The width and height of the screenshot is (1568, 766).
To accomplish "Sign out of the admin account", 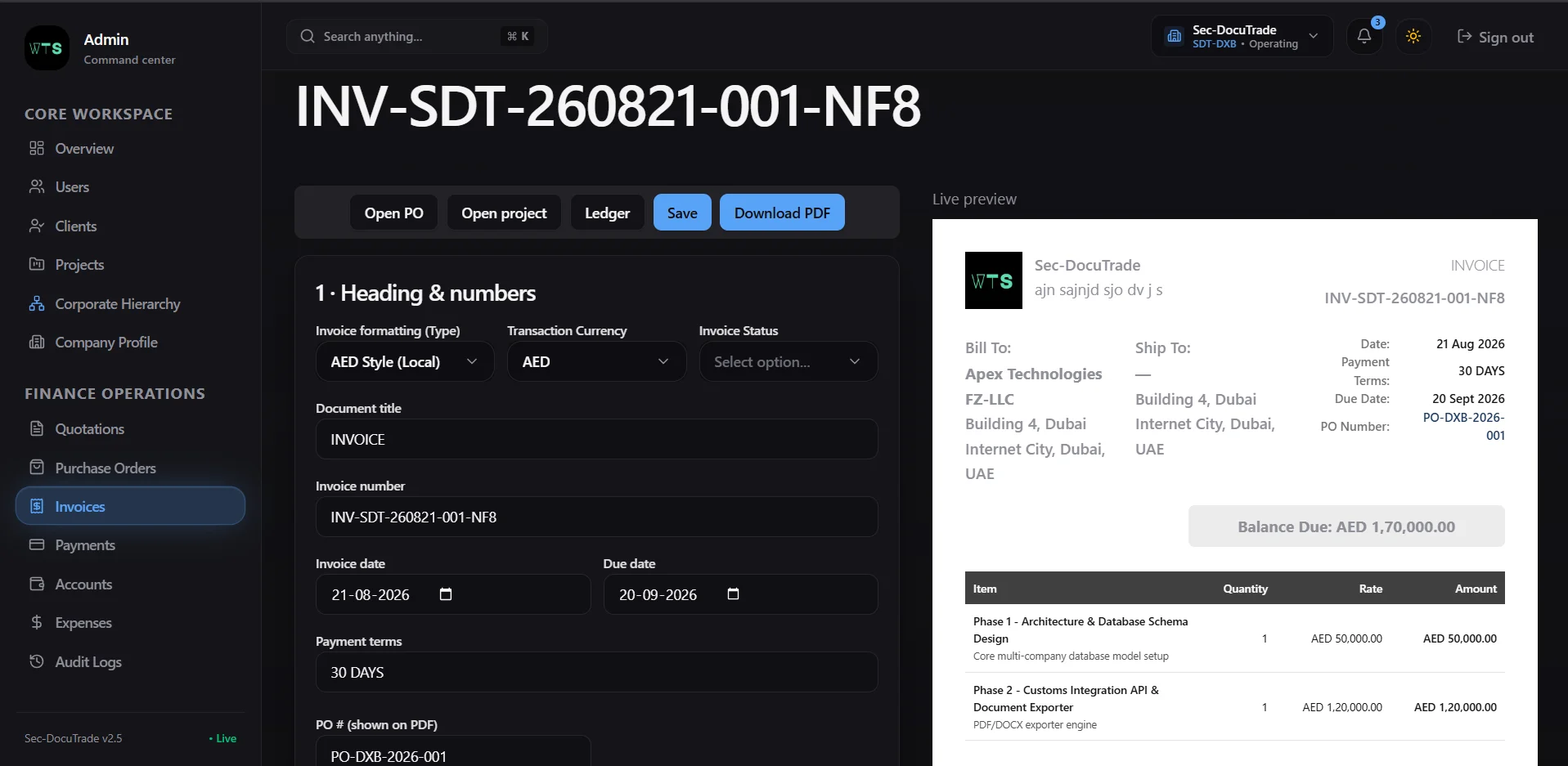I will tap(1495, 37).
